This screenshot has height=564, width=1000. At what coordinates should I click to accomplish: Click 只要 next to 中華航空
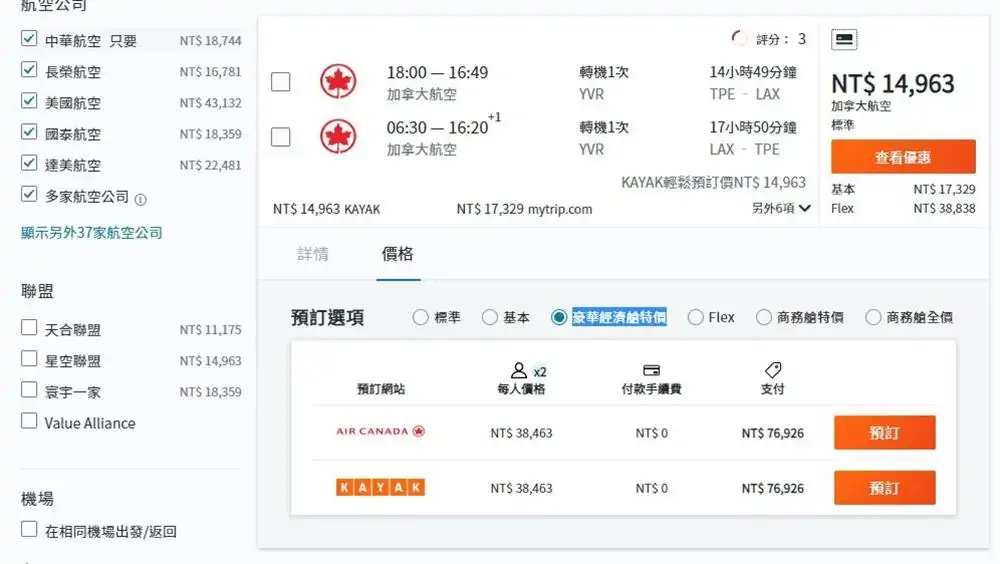coord(123,41)
